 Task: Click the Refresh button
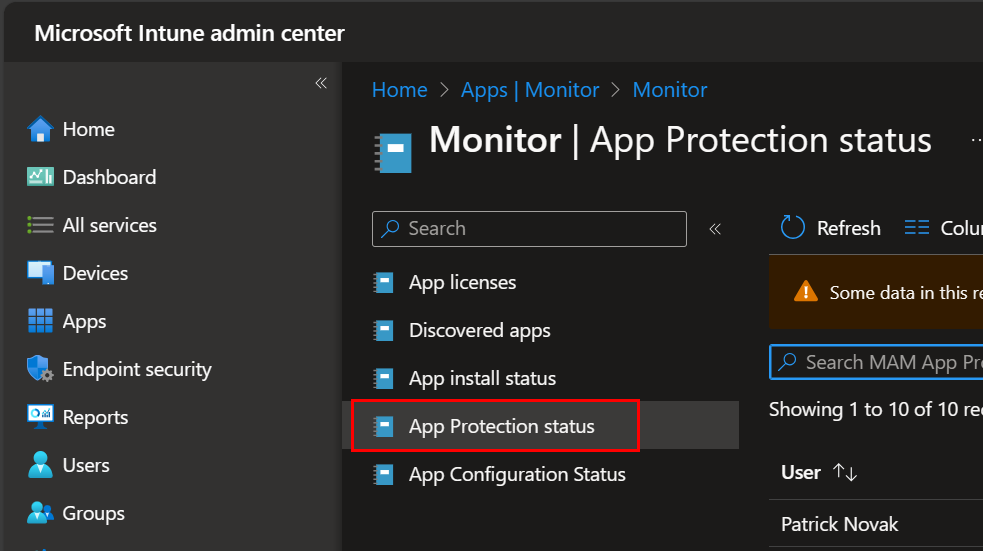tap(831, 228)
